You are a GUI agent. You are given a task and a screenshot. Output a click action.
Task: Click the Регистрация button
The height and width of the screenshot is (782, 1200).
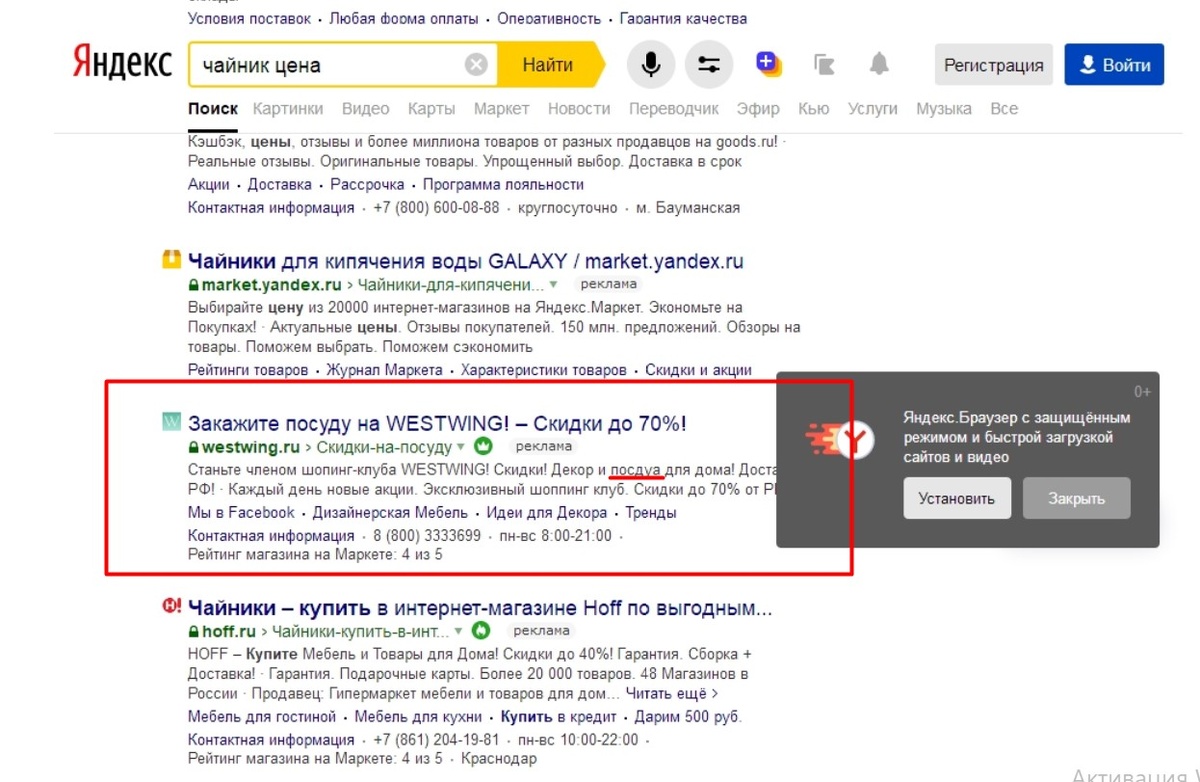994,65
